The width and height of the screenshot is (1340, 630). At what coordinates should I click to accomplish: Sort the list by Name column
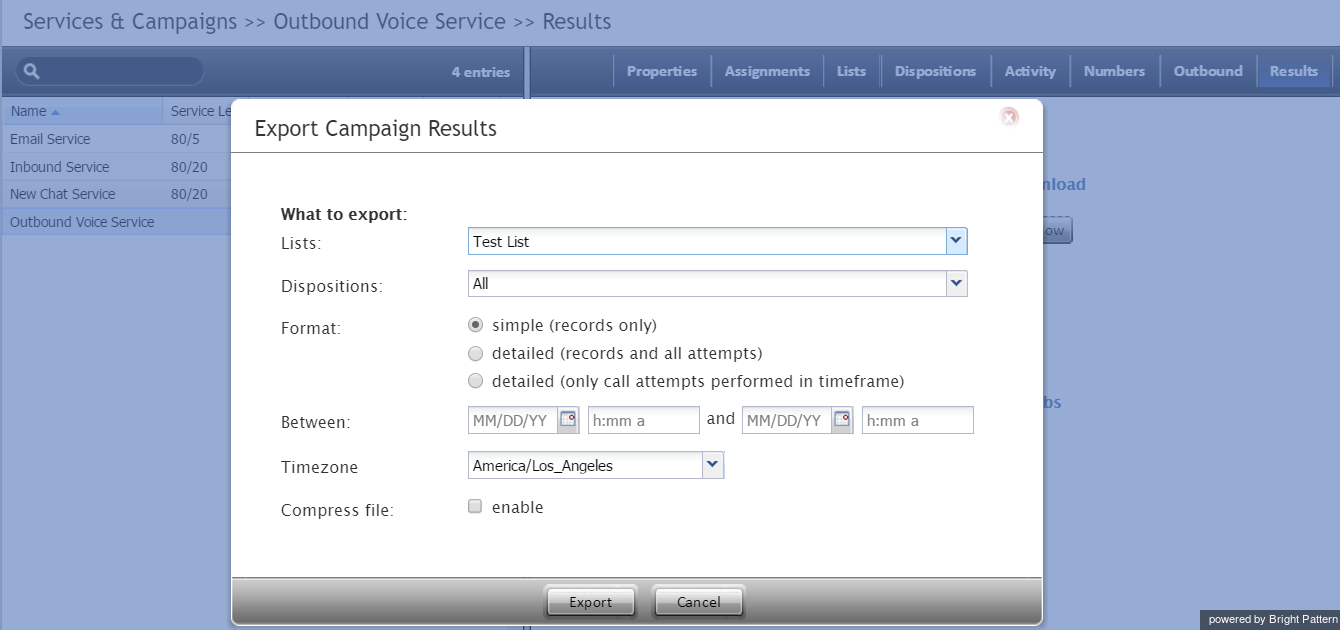[35, 111]
